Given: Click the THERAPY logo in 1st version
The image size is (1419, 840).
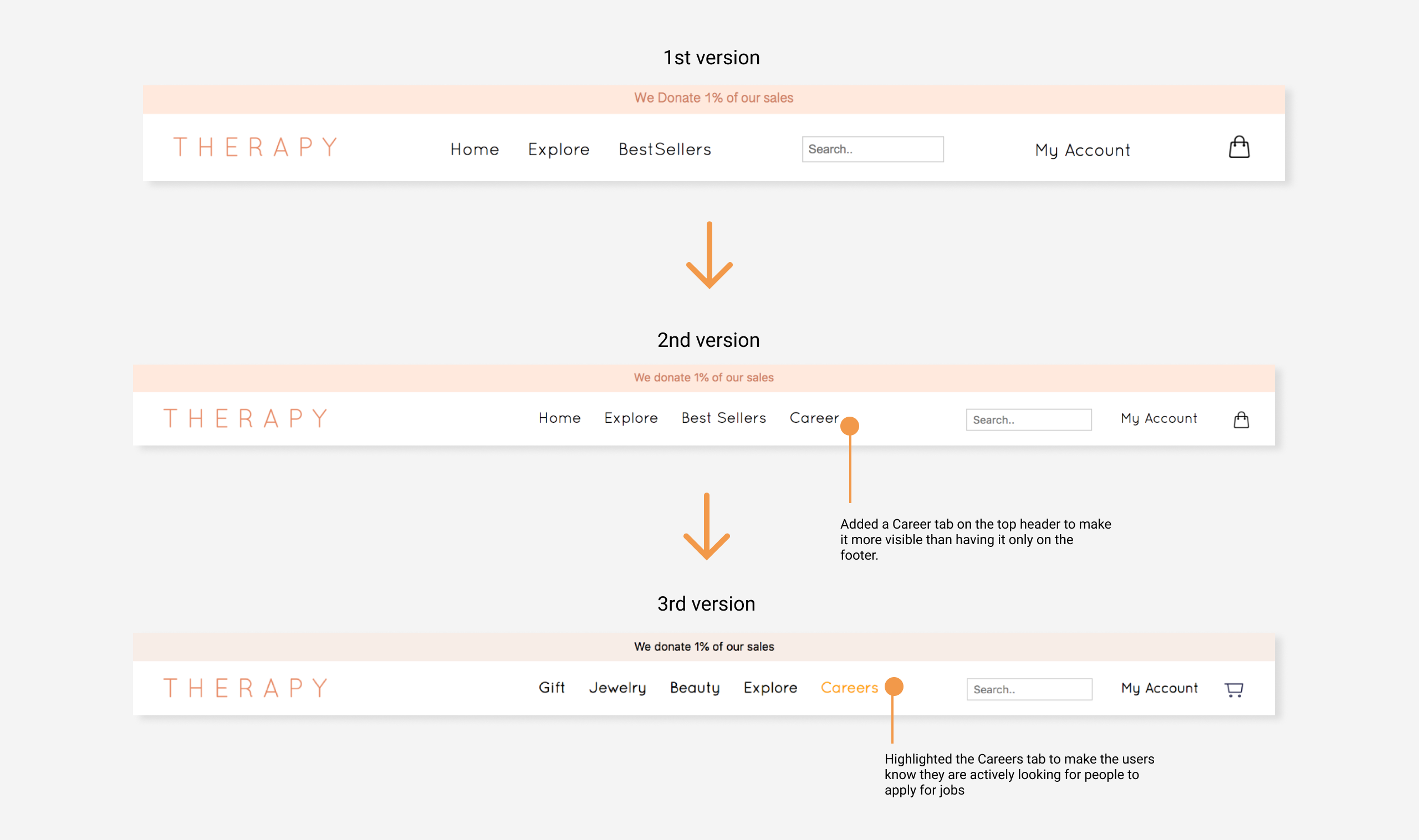Looking at the screenshot, I should [x=256, y=147].
